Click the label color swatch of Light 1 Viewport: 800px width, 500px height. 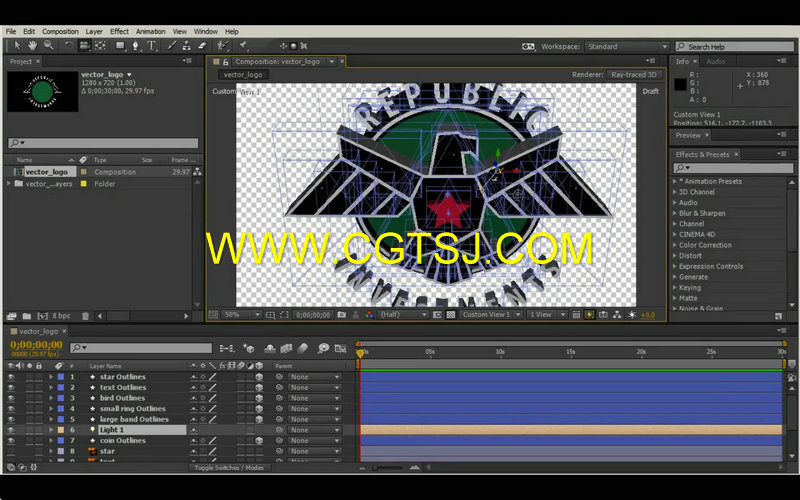(x=61, y=430)
